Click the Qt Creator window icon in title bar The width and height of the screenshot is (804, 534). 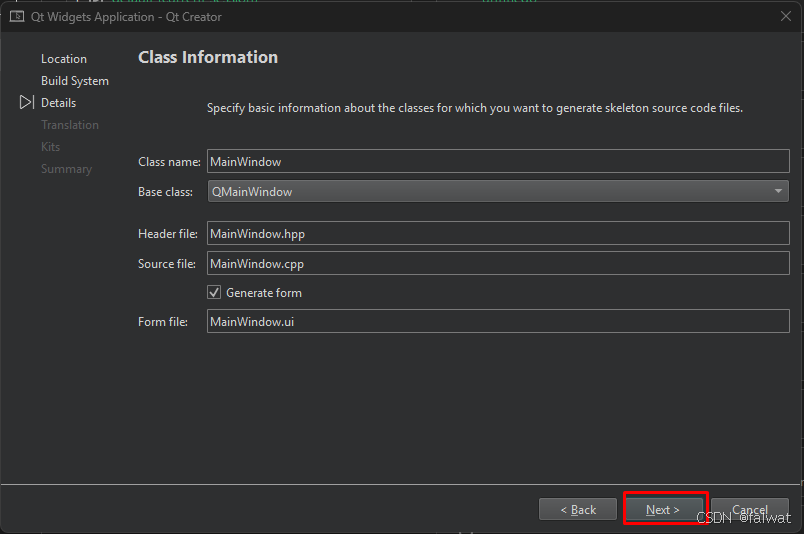click(17, 16)
